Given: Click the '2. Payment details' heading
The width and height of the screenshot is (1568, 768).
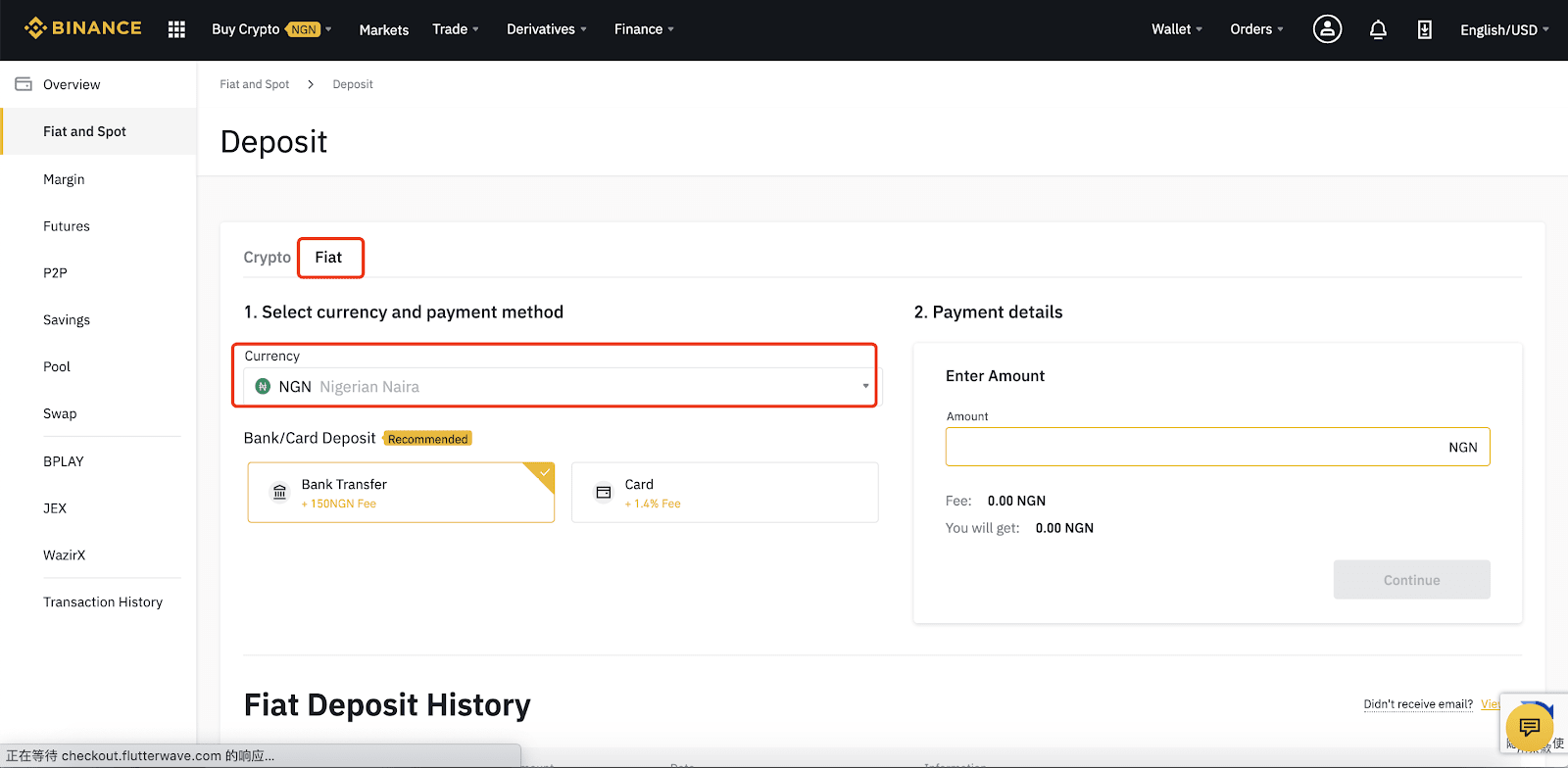Looking at the screenshot, I should pos(988,312).
